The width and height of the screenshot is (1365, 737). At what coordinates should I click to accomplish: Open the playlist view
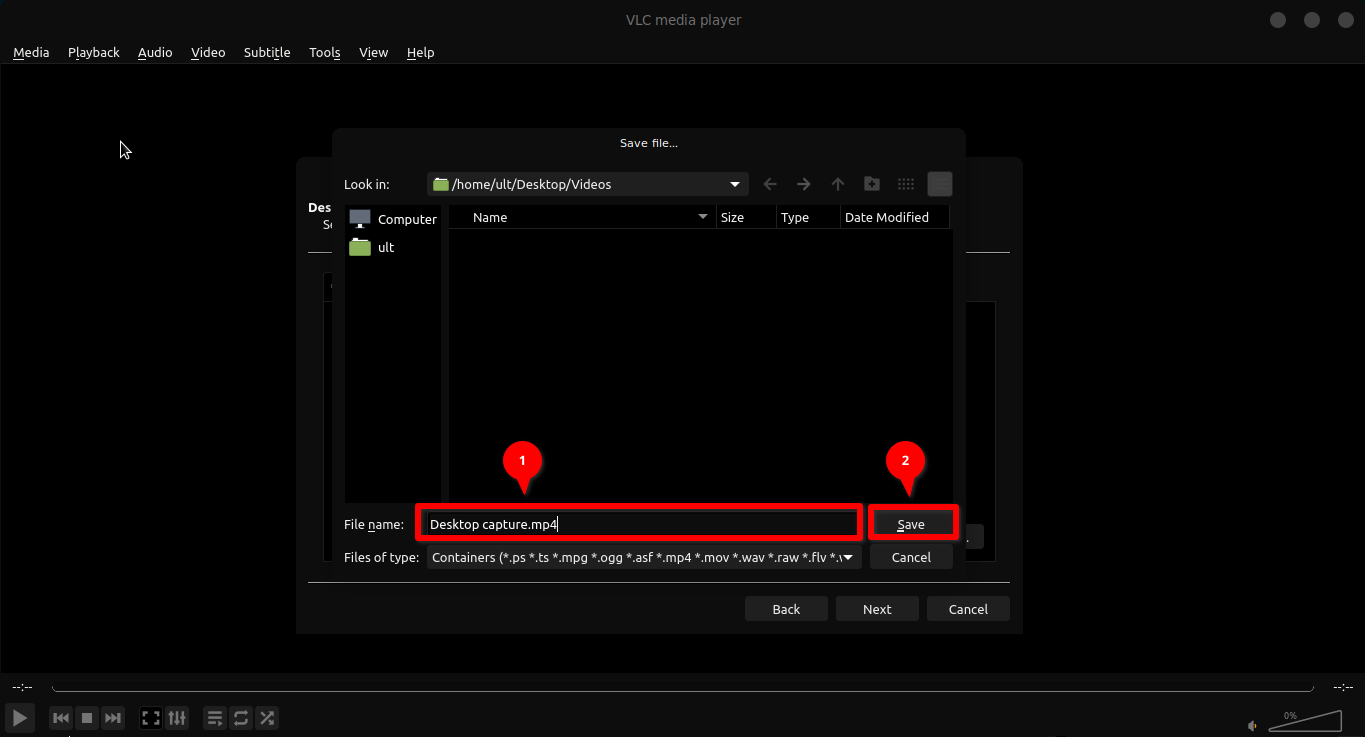(x=215, y=718)
